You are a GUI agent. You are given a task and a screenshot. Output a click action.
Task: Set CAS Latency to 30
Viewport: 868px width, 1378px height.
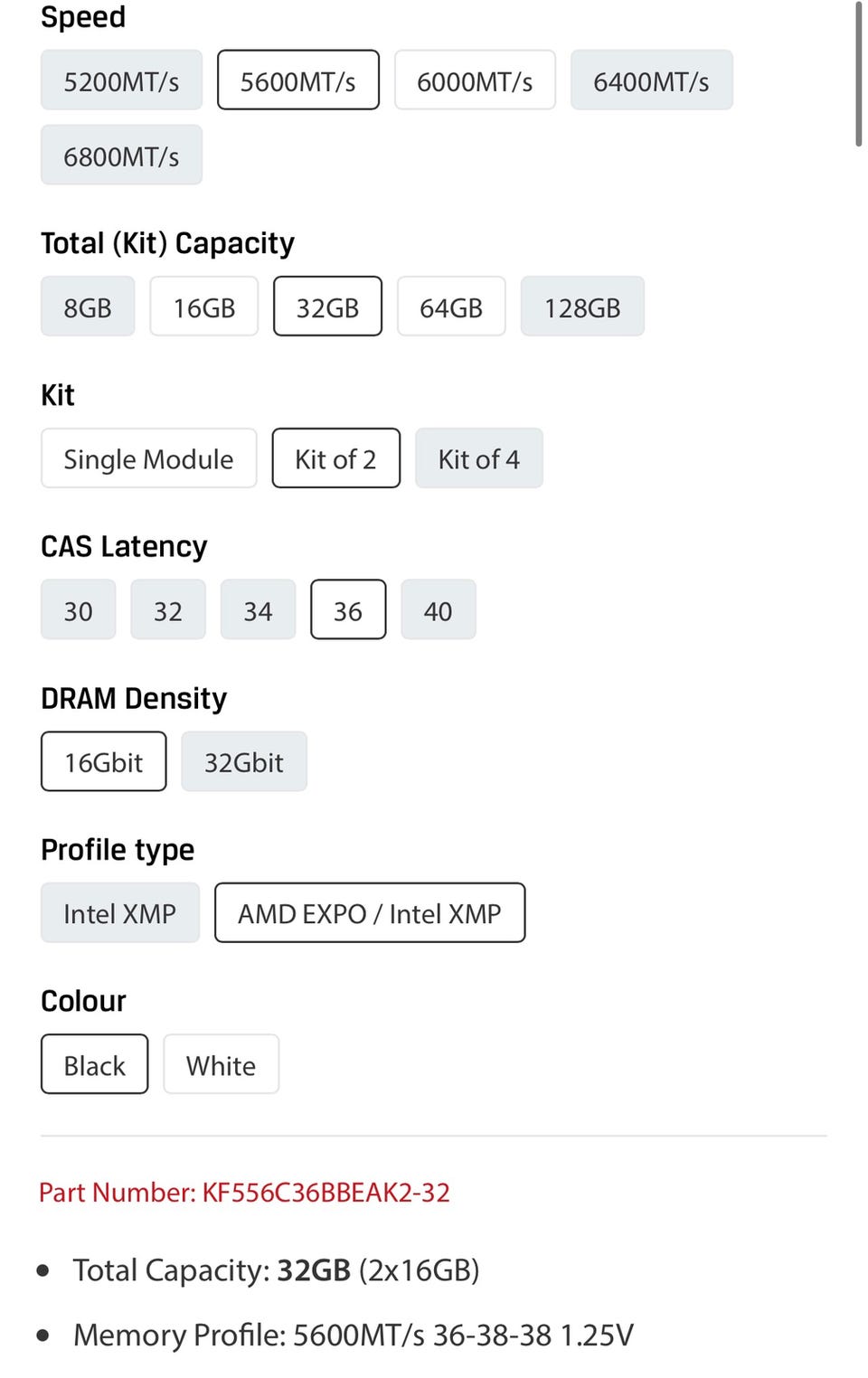click(x=78, y=610)
